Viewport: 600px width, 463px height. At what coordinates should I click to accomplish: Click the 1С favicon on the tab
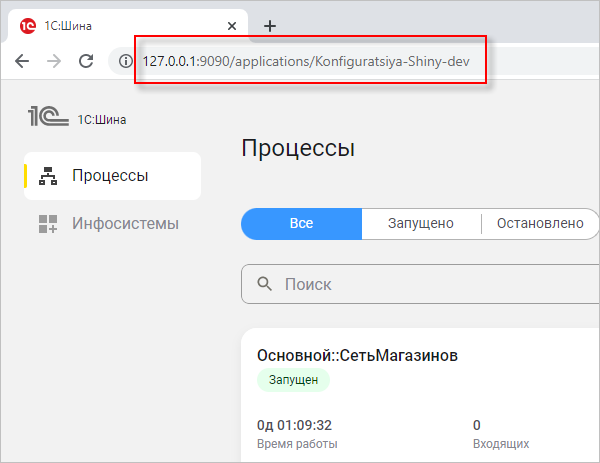28,26
